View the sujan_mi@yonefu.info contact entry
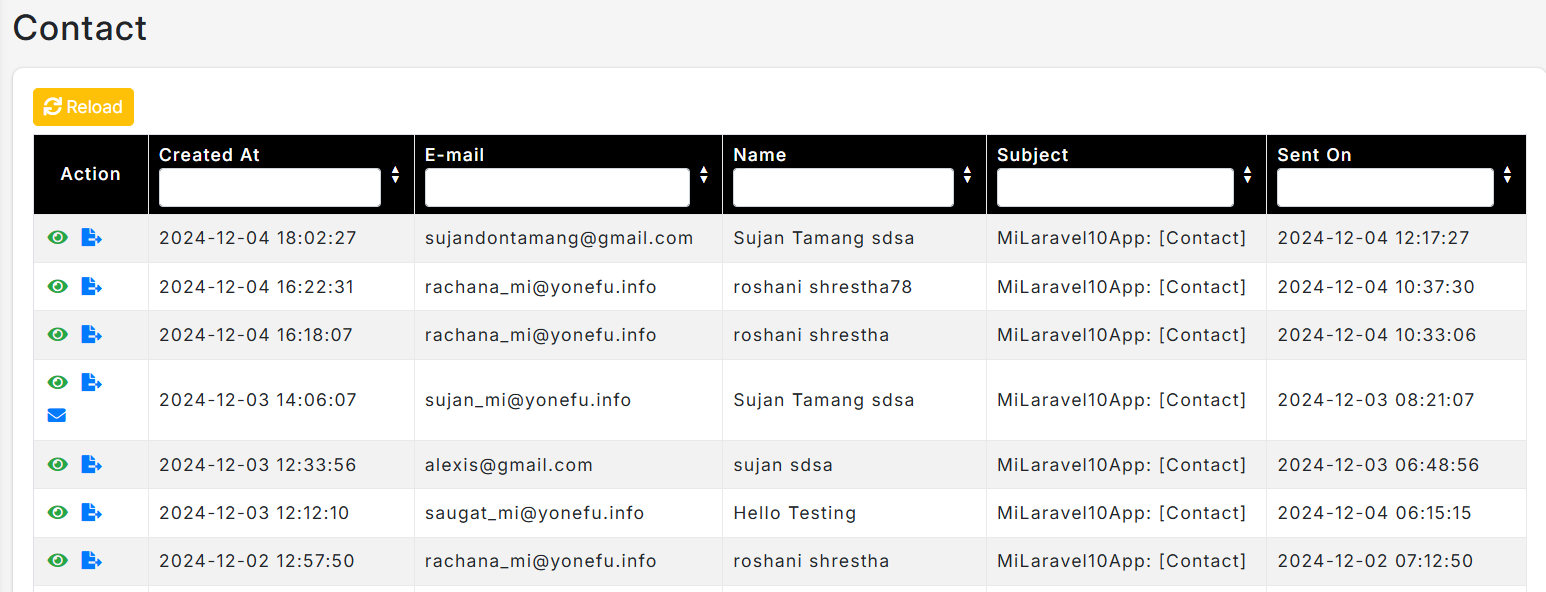 coord(58,382)
